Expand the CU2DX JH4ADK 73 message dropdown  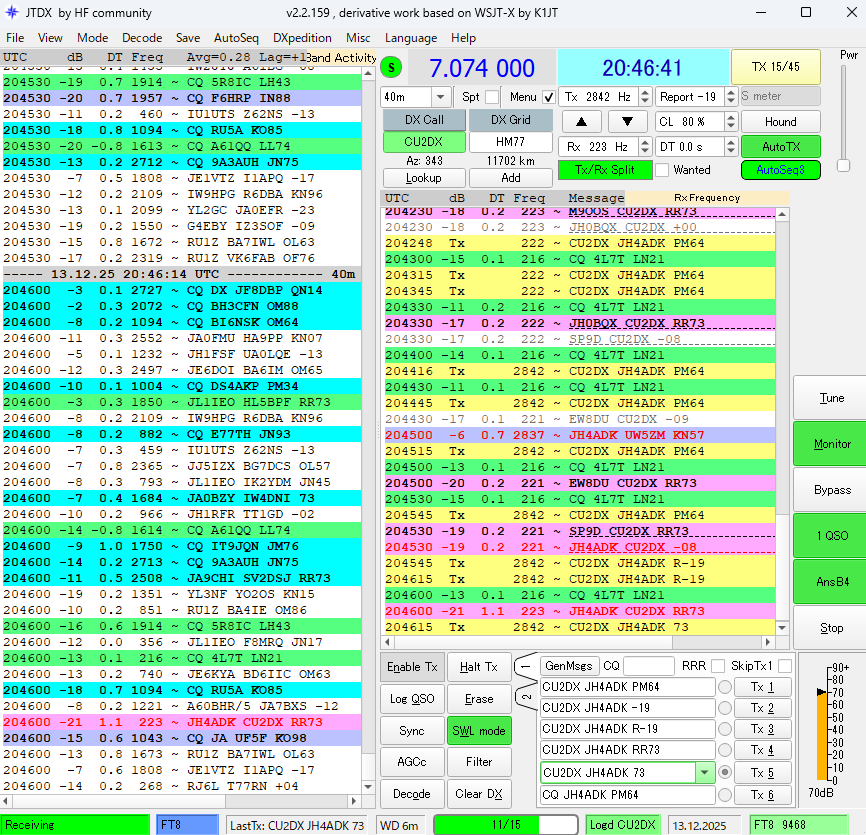tap(704, 773)
